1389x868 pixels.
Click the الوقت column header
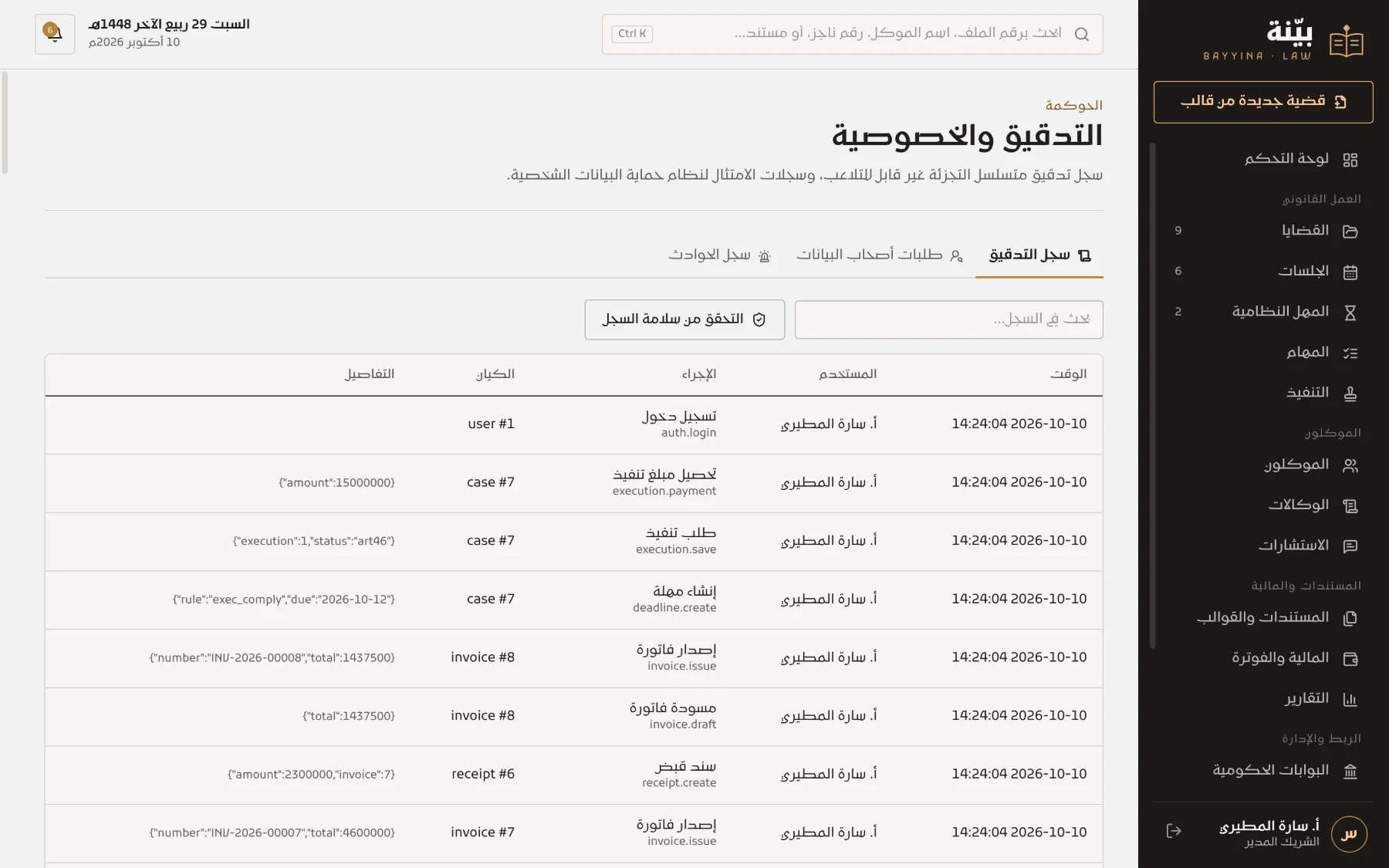coord(1068,374)
